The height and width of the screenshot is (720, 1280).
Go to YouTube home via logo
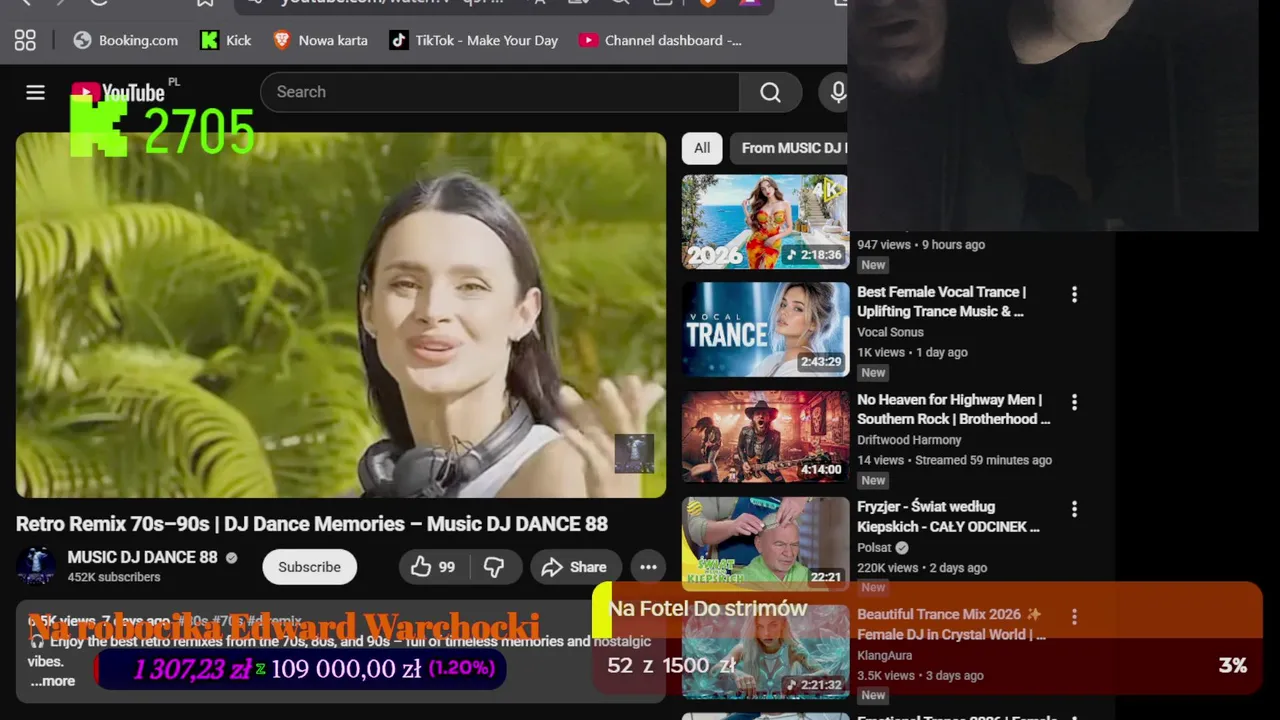(118, 92)
